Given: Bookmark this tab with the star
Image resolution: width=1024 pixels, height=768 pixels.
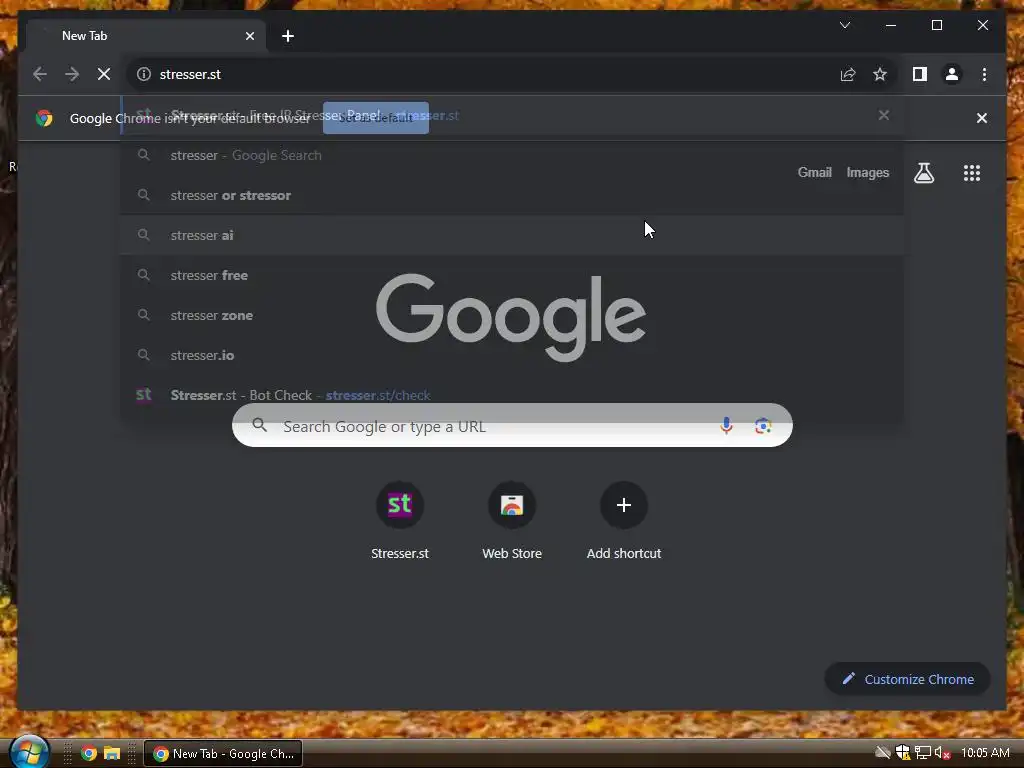Looking at the screenshot, I should (x=880, y=74).
